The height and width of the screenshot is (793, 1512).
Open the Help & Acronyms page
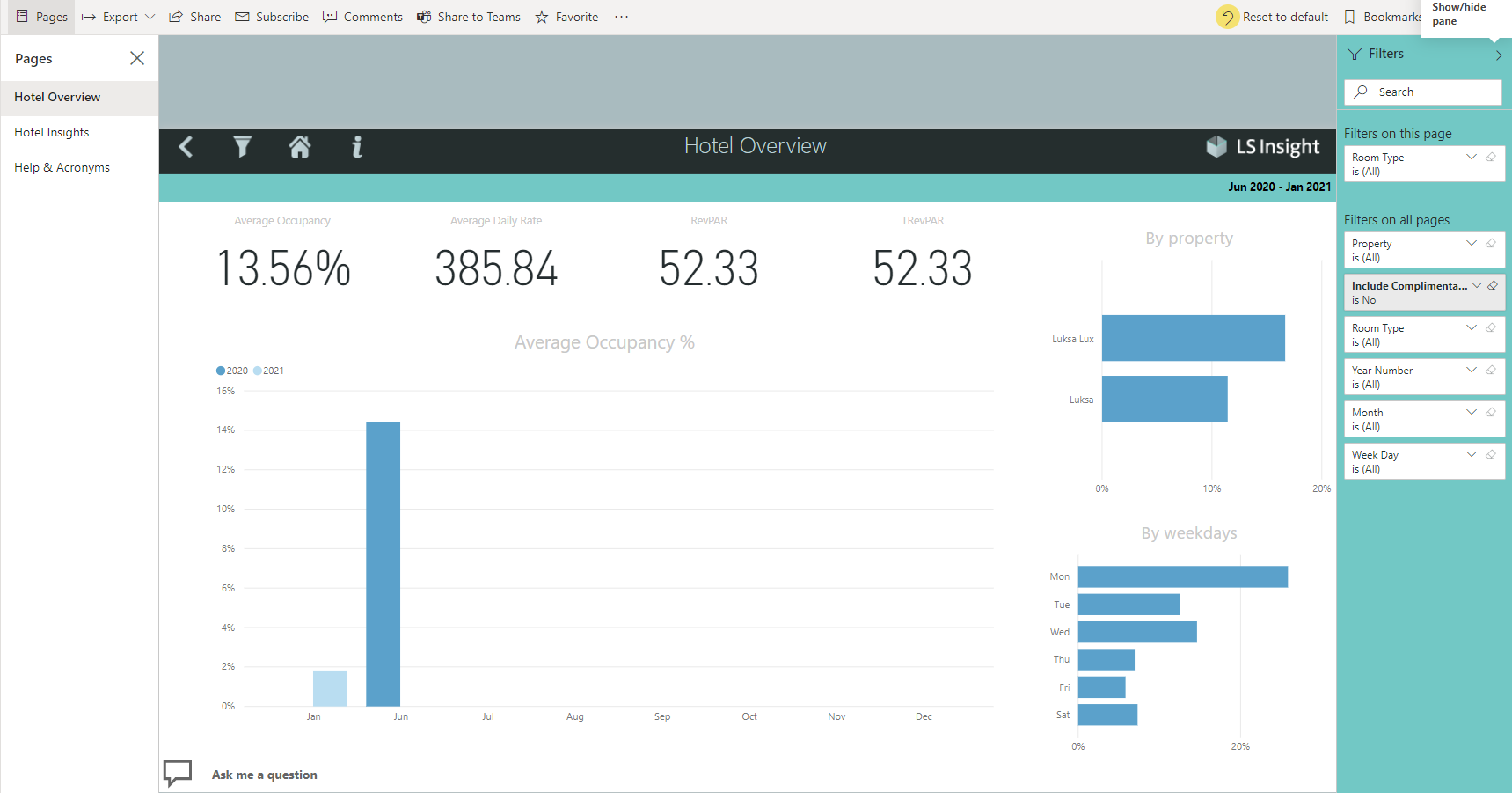(x=62, y=167)
